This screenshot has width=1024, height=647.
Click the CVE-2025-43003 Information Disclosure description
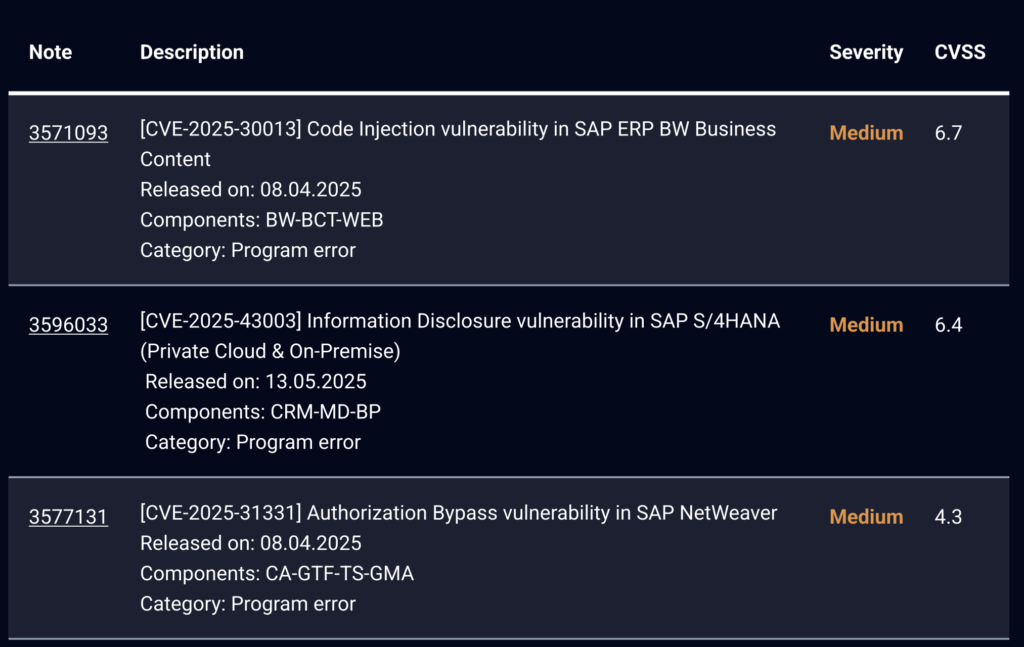459,321
